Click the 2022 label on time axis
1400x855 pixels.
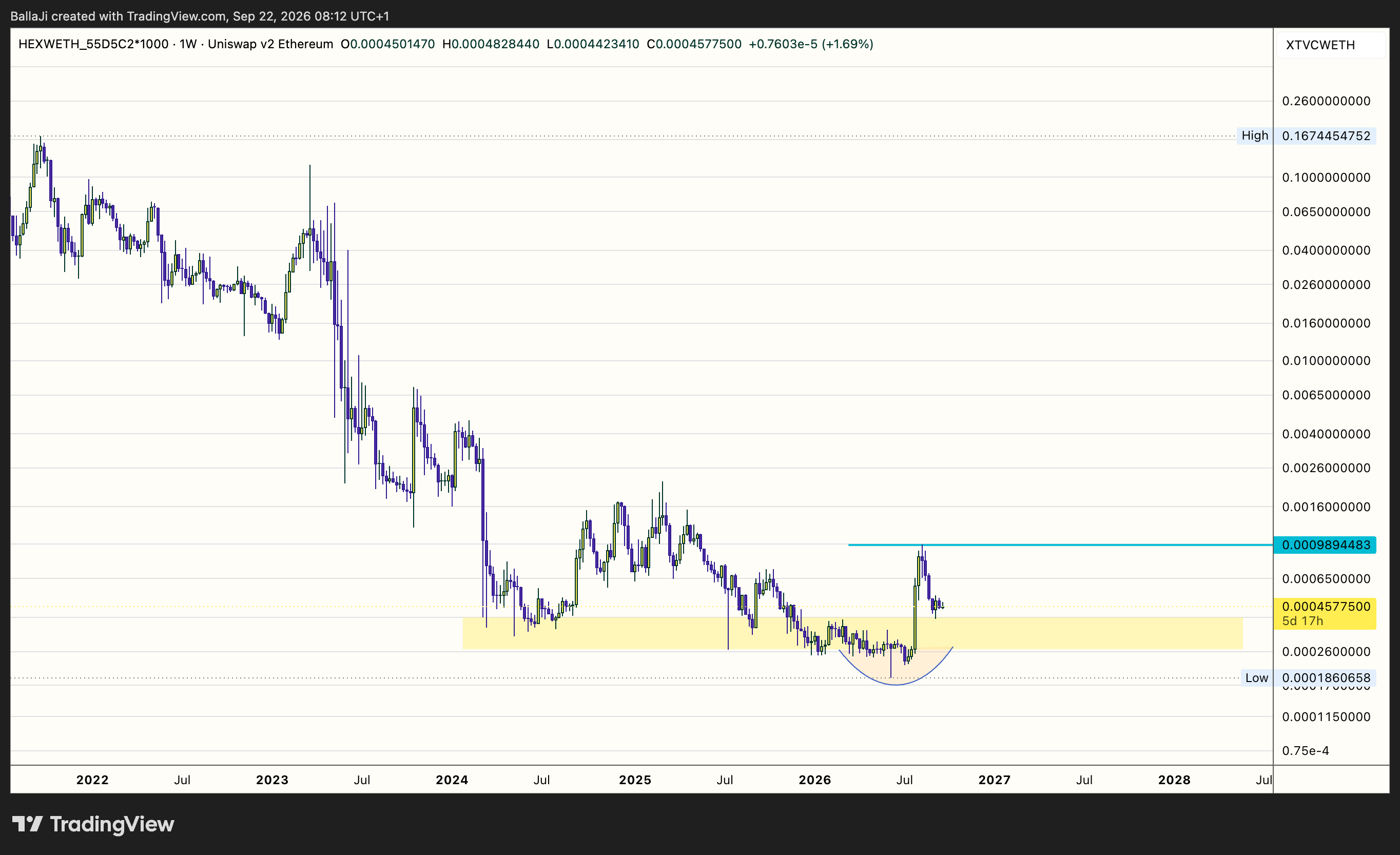pos(92,780)
